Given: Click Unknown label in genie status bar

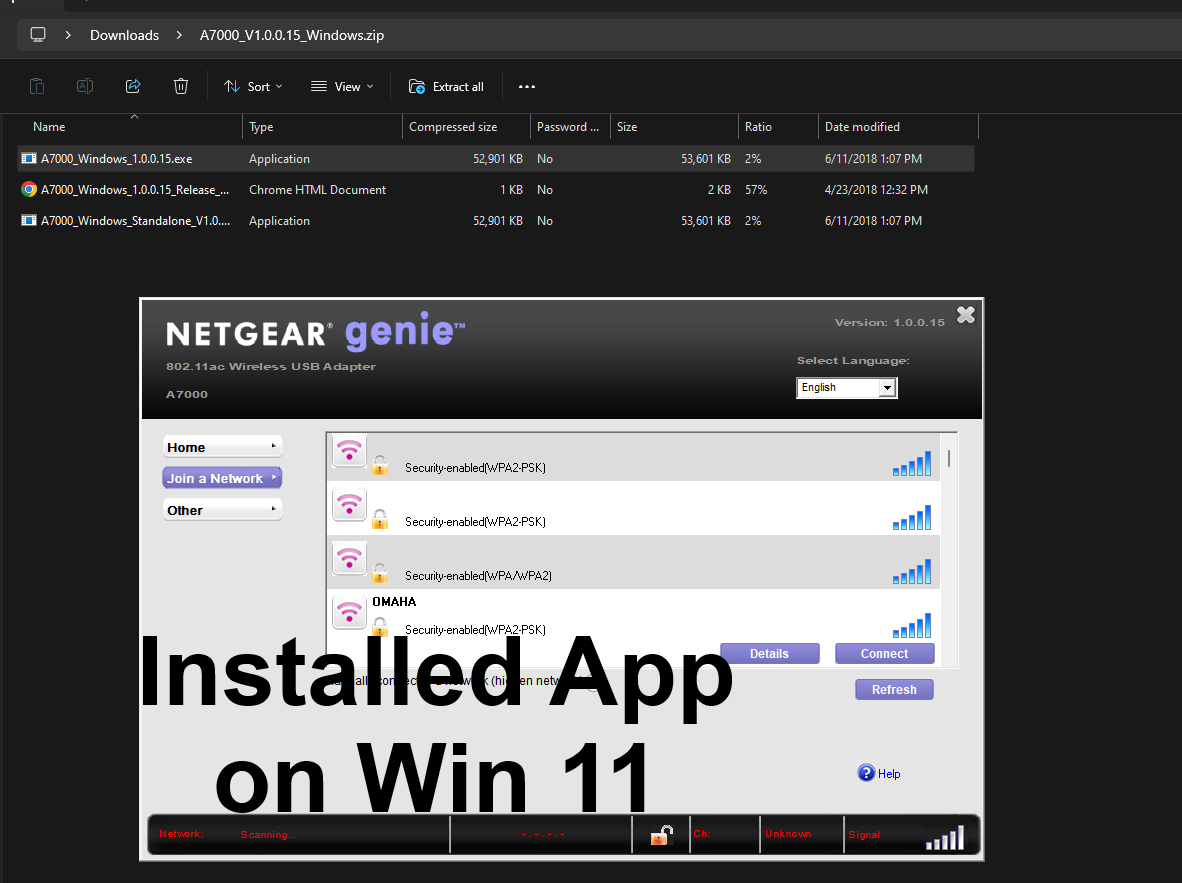Looking at the screenshot, I should [x=789, y=834].
